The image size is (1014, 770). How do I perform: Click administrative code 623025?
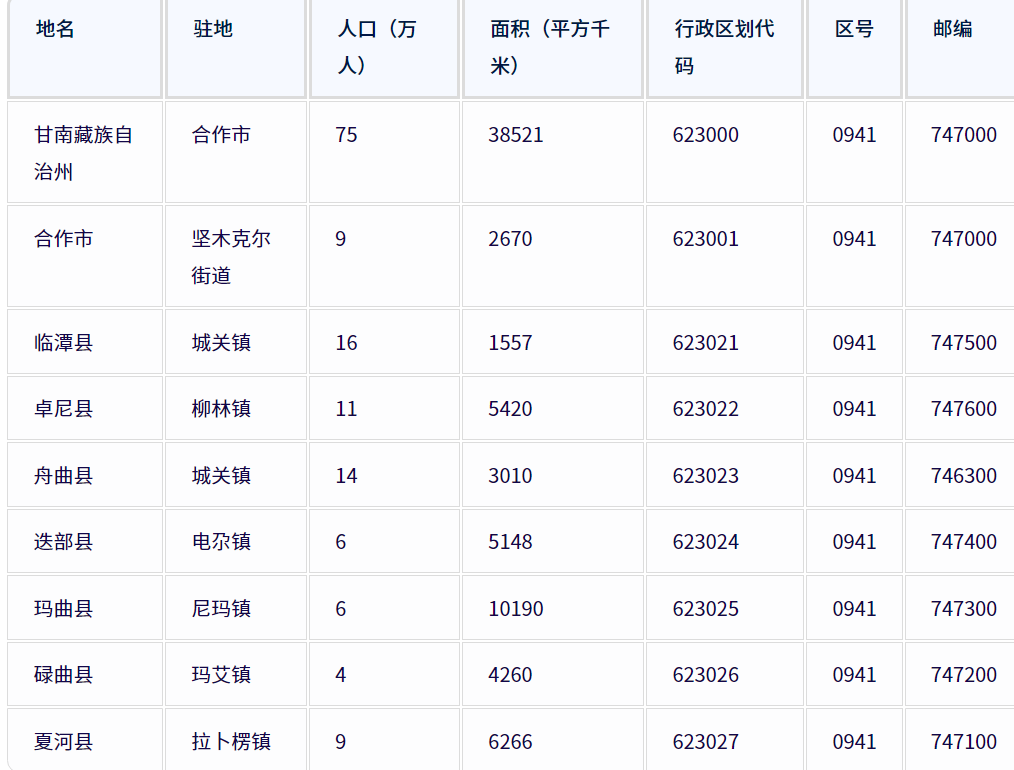[x=706, y=608]
